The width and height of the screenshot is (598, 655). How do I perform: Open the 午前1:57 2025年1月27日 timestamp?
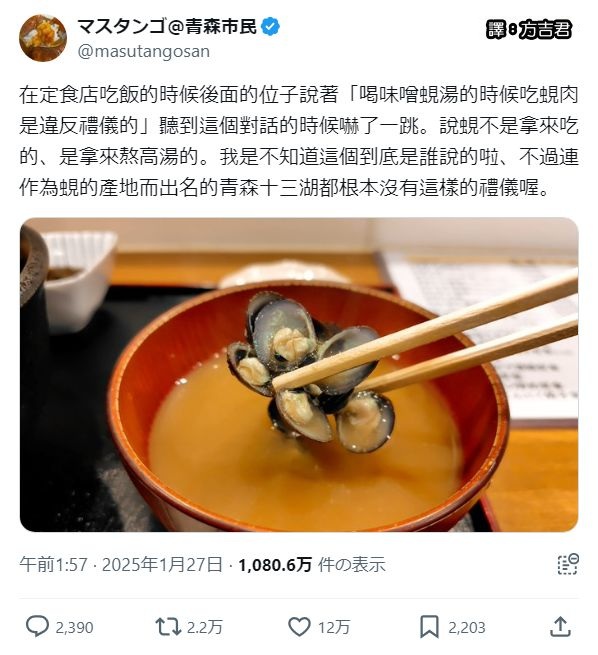(121, 565)
